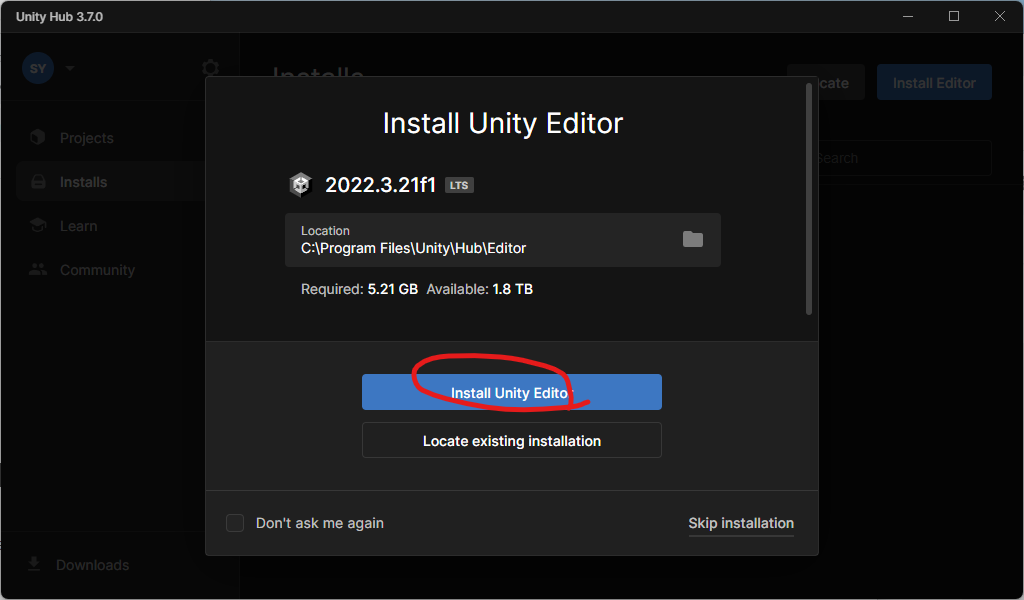Click Locate existing installation button
Screen dimensions: 1024x600
511,440
